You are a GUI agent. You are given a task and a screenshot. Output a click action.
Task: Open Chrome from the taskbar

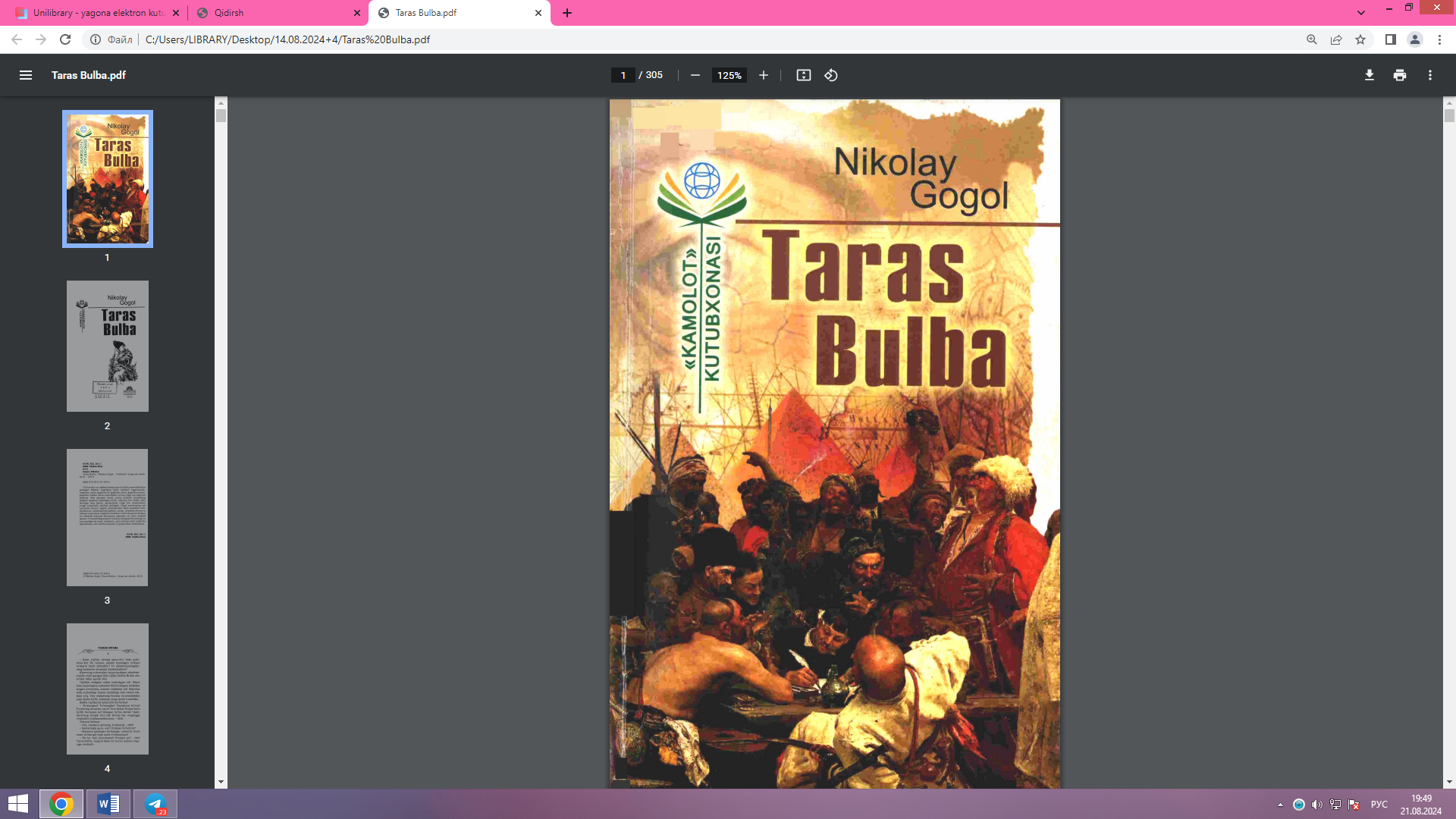point(61,804)
